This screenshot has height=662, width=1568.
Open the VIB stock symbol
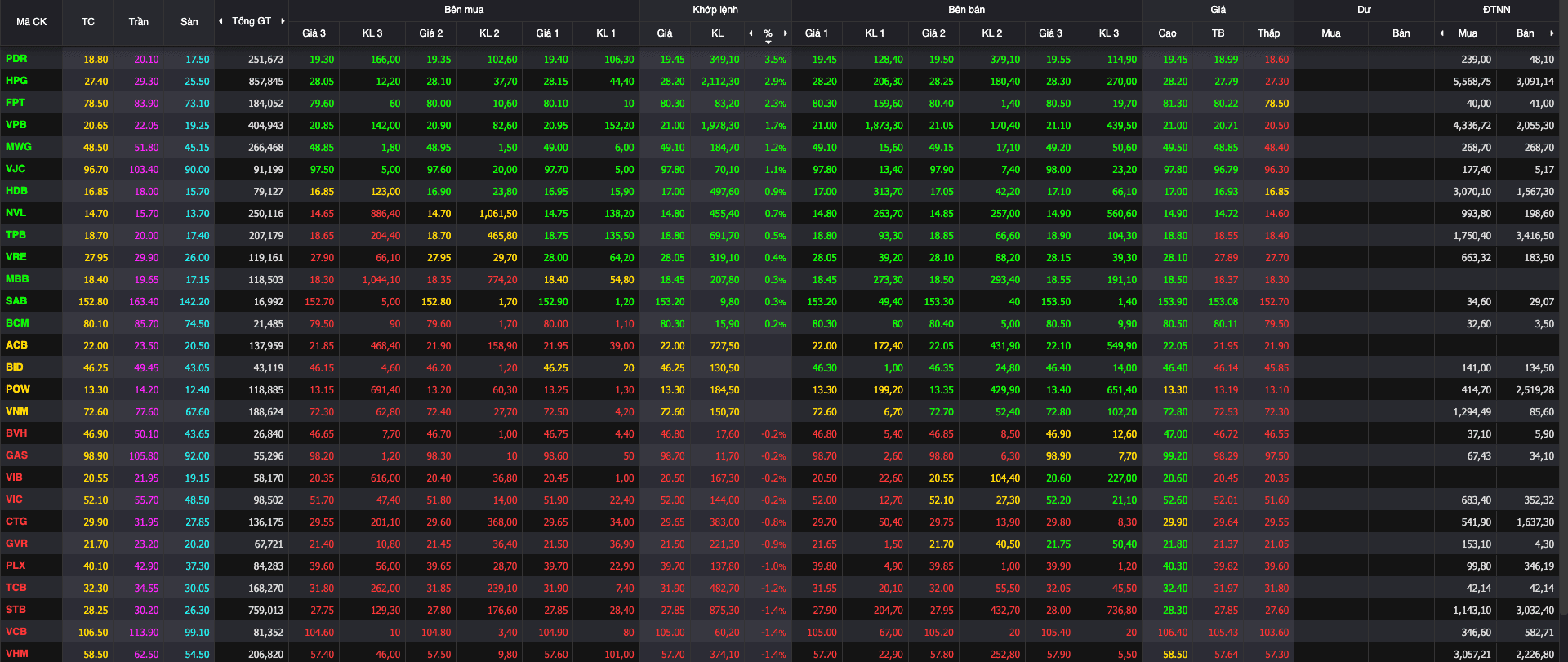coord(14,478)
